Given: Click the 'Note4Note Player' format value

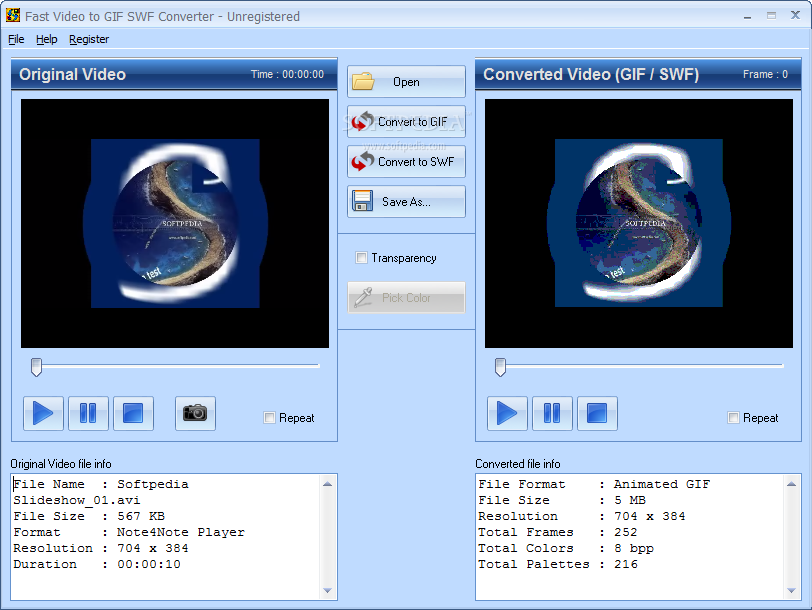Looking at the screenshot, I should click(181, 532).
